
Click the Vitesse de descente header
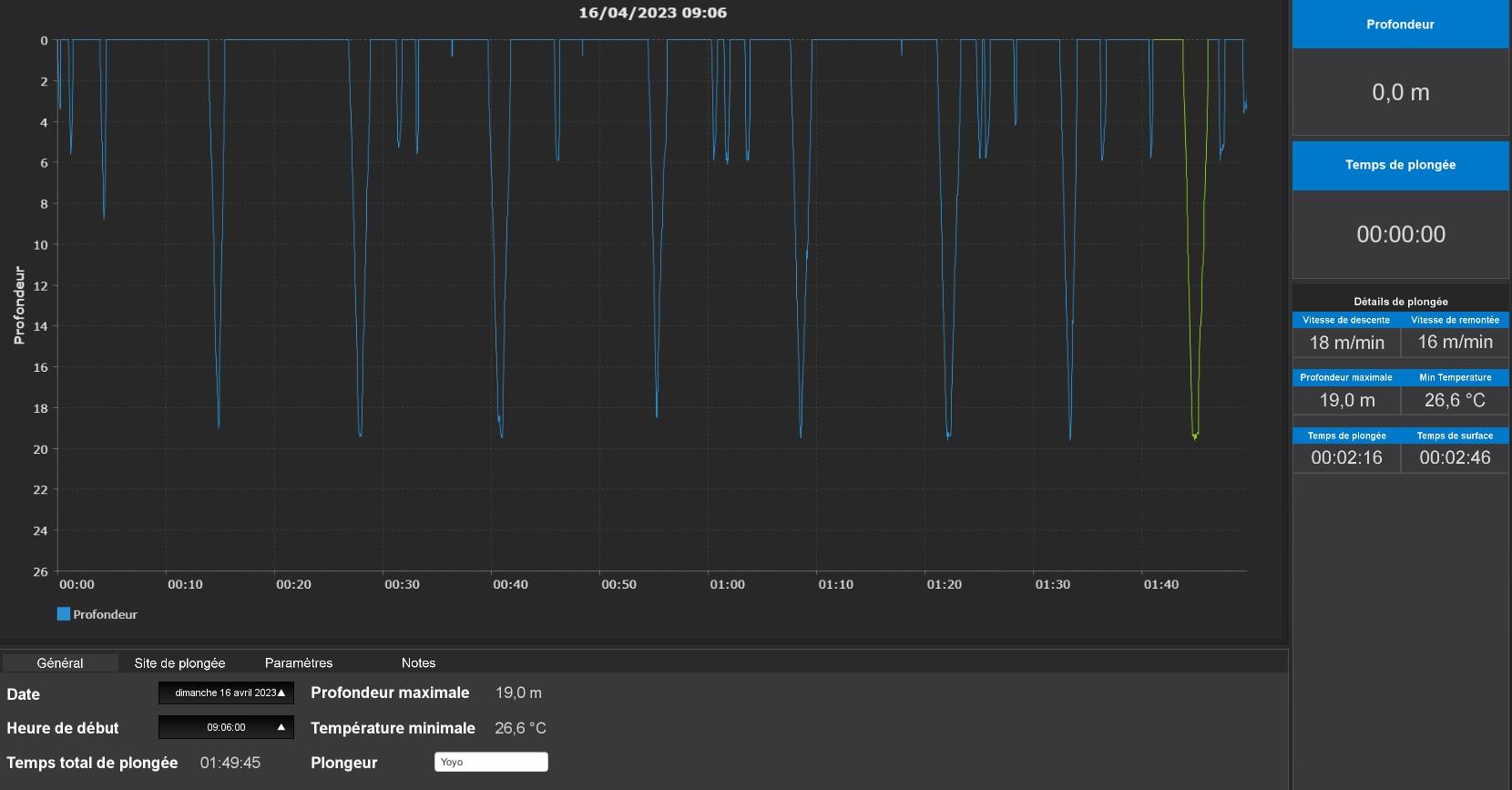click(1346, 320)
